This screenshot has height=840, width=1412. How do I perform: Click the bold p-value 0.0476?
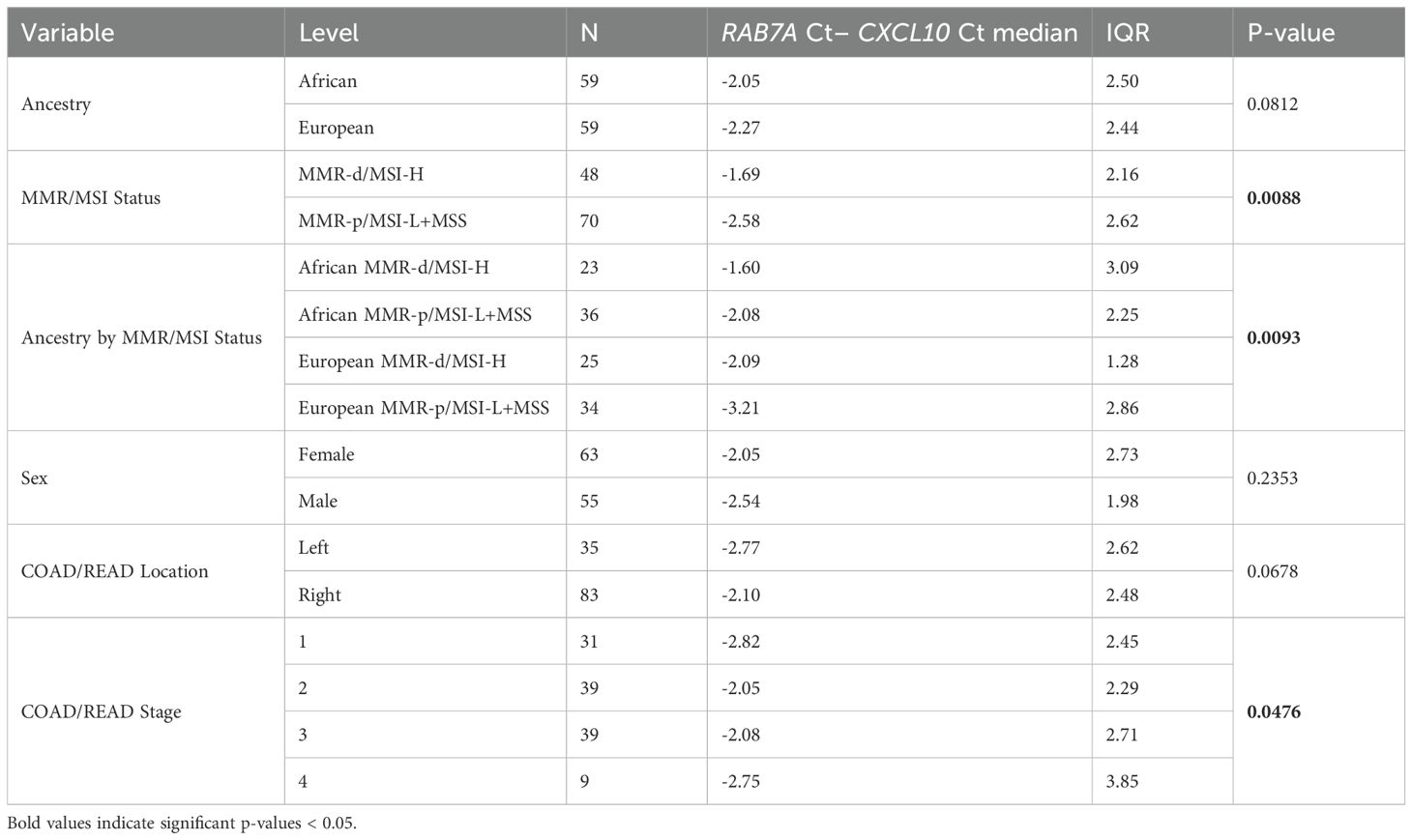[x=1274, y=712]
